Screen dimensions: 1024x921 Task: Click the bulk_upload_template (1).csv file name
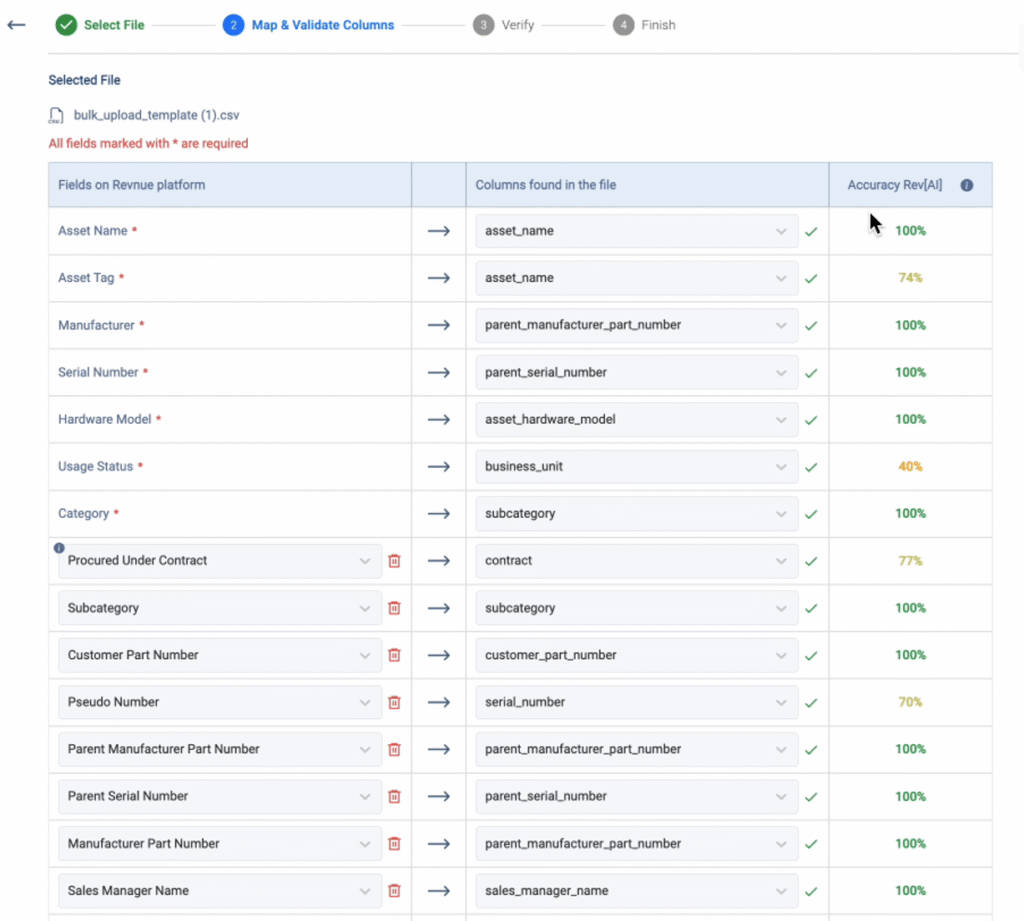[x=156, y=116]
